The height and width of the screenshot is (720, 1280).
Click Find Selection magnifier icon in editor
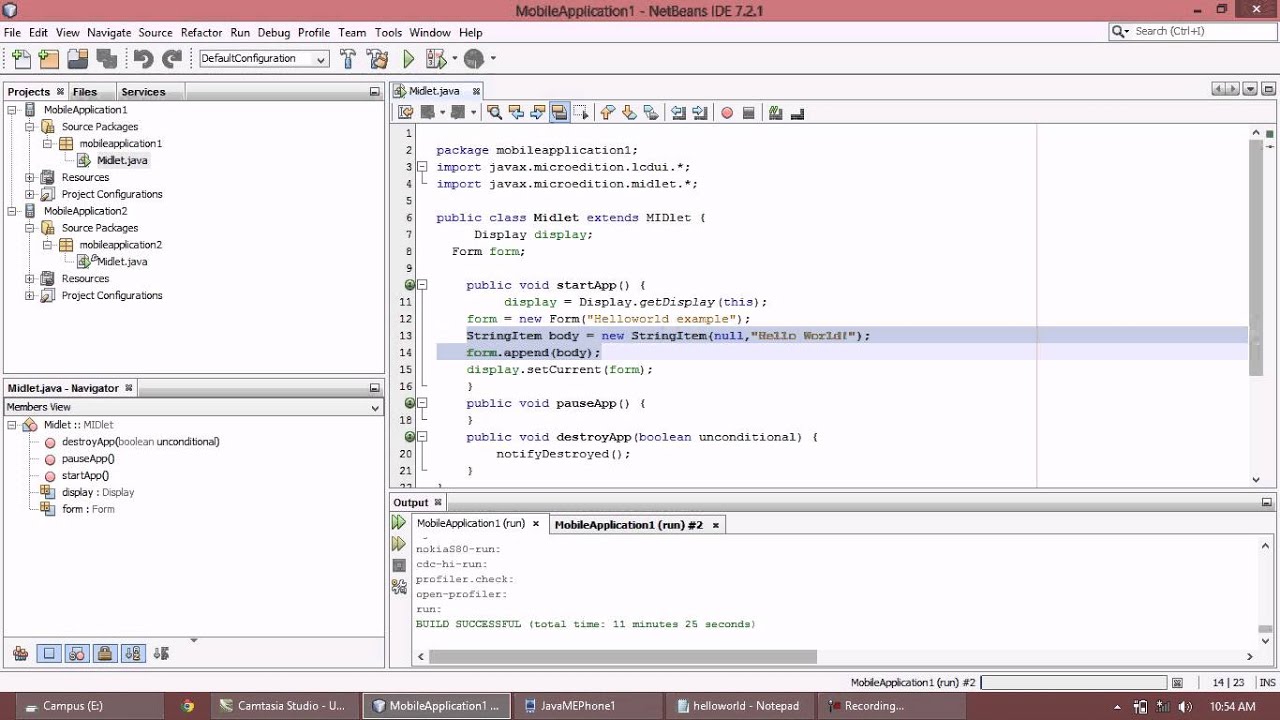click(x=494, y=113)
